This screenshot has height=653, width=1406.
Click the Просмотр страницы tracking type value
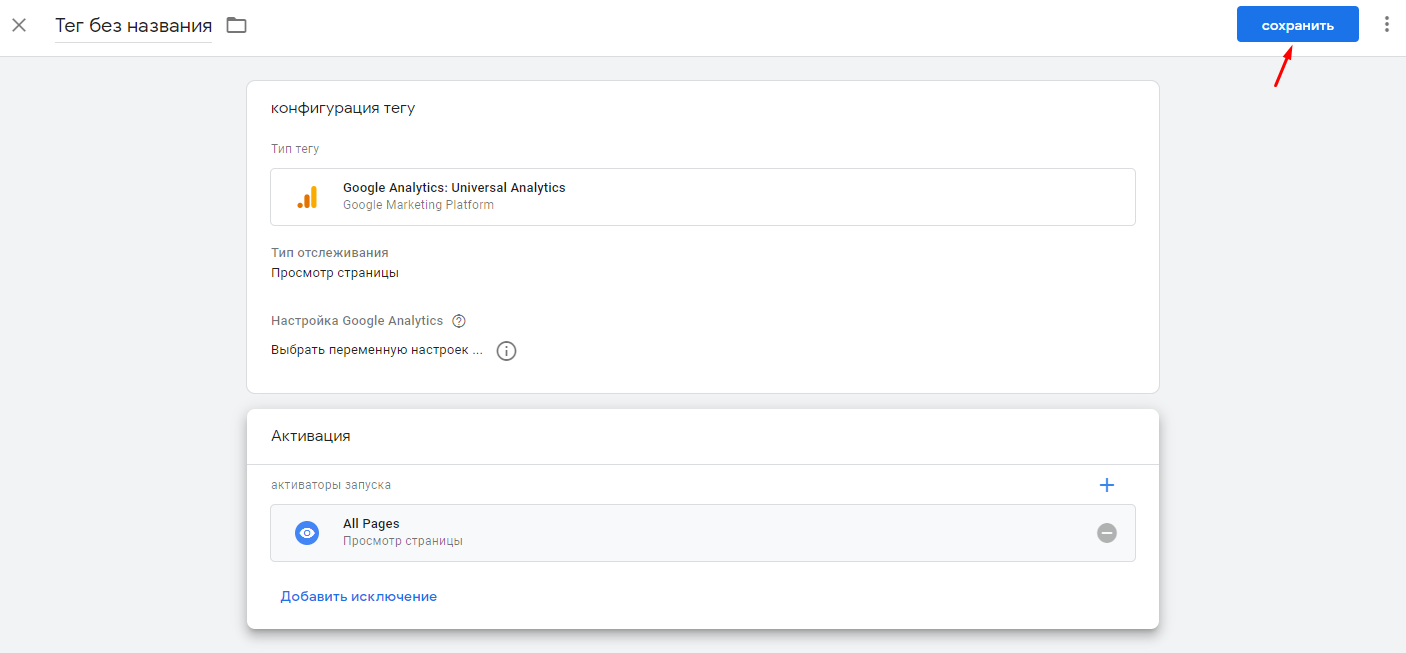335,273
